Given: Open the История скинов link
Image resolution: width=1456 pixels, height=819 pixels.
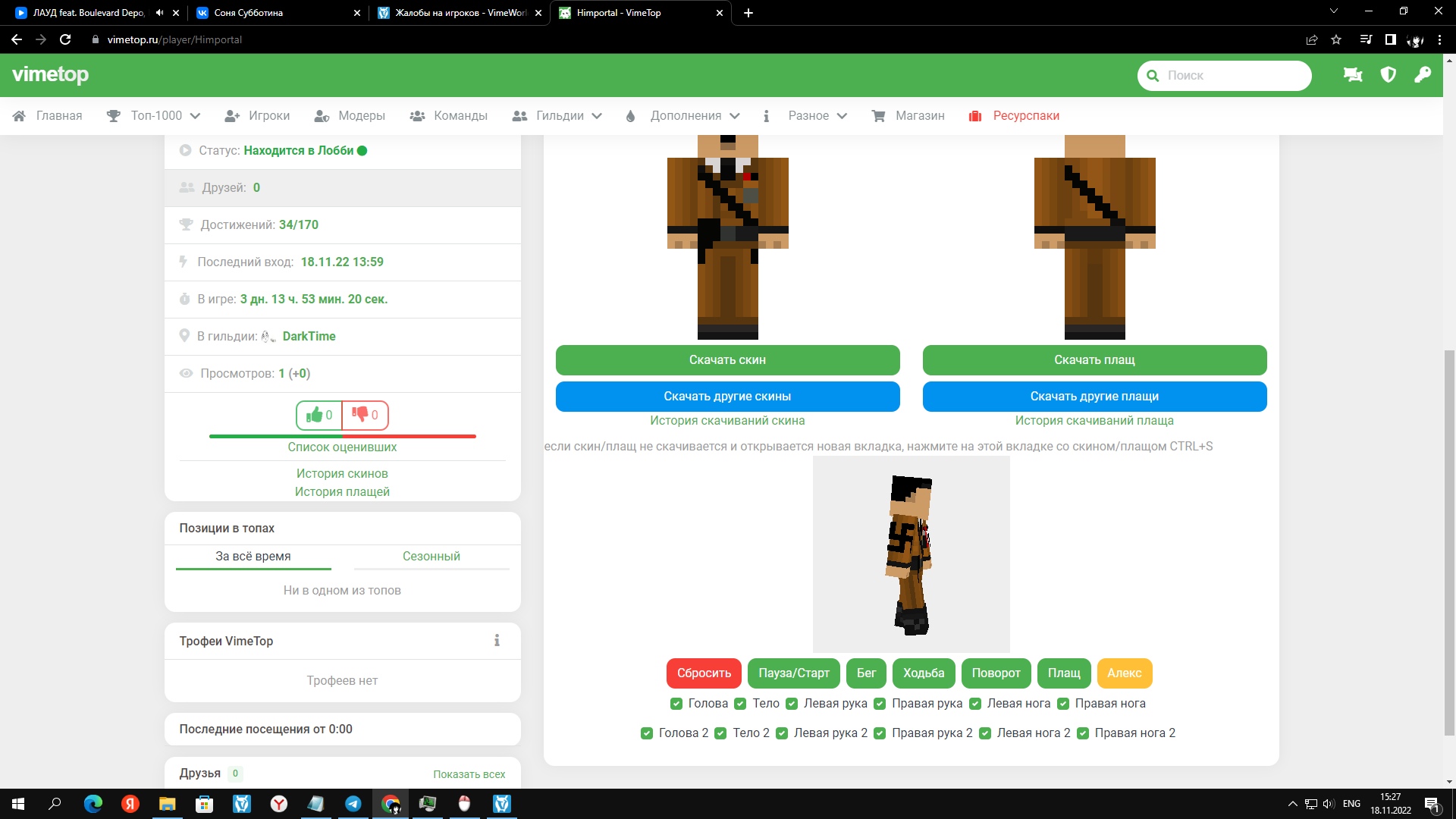Looking at the screenshot, I should pos(342,474).
